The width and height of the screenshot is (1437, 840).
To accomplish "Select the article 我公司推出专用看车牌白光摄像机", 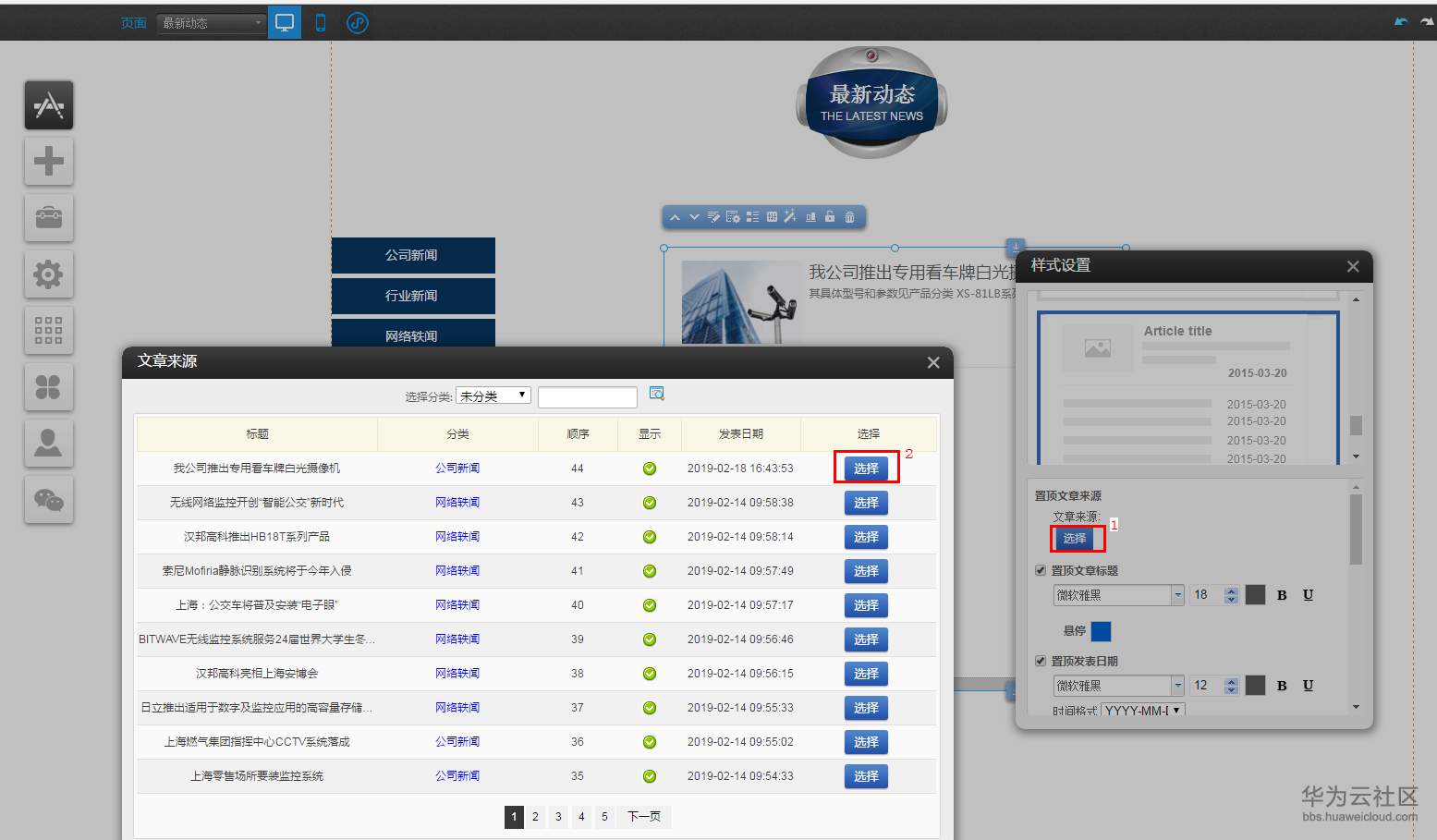I will [x=866, y=469].
